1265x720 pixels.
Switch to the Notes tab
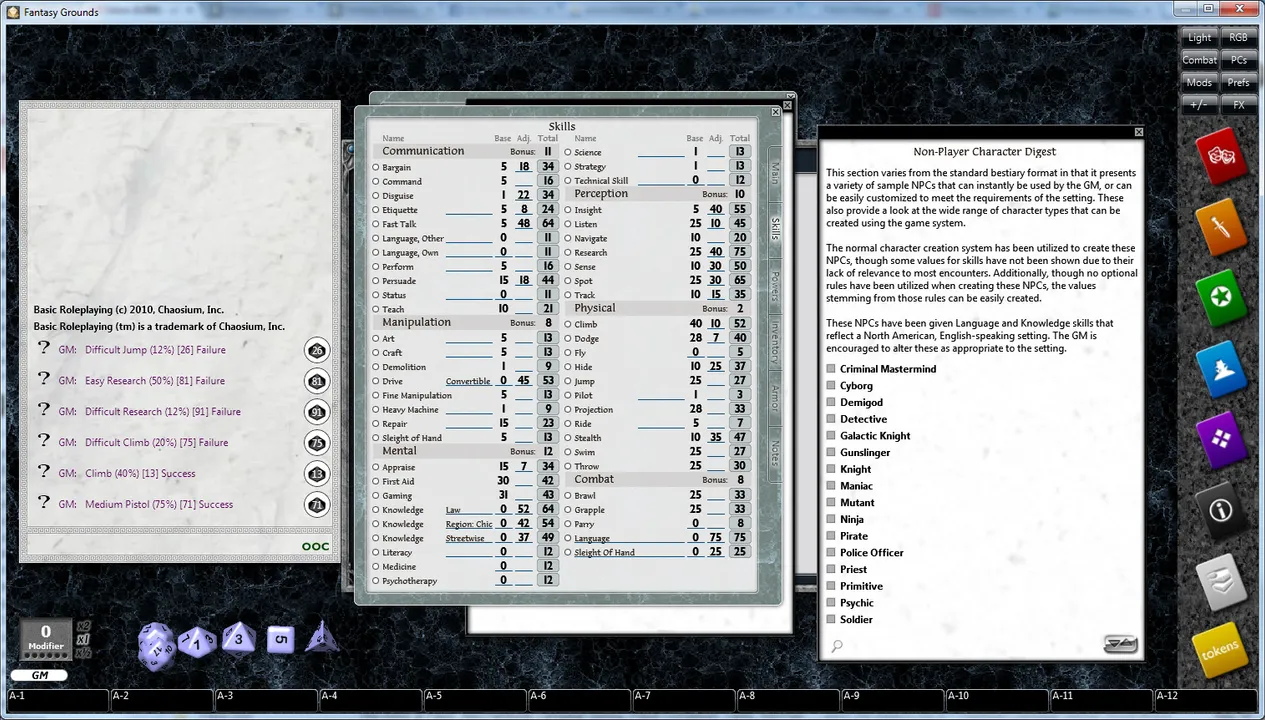pyautogui.click(x=774, y=454)
